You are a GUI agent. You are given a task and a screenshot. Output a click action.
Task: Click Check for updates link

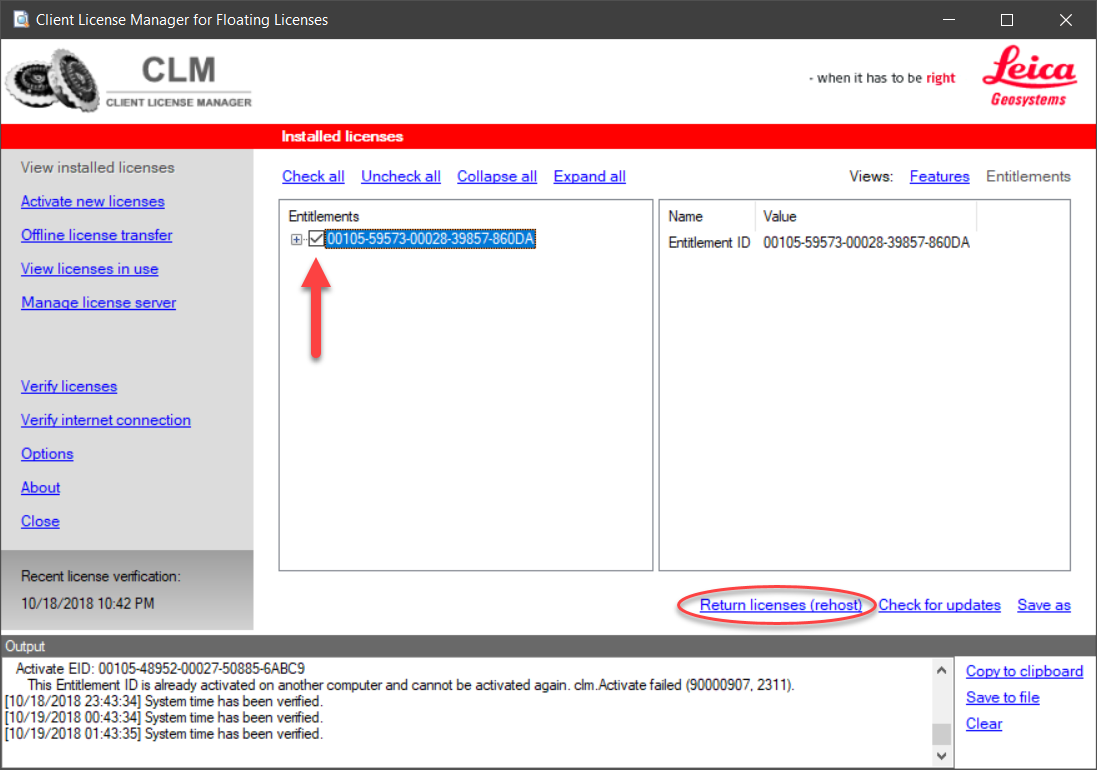point(940,605)
